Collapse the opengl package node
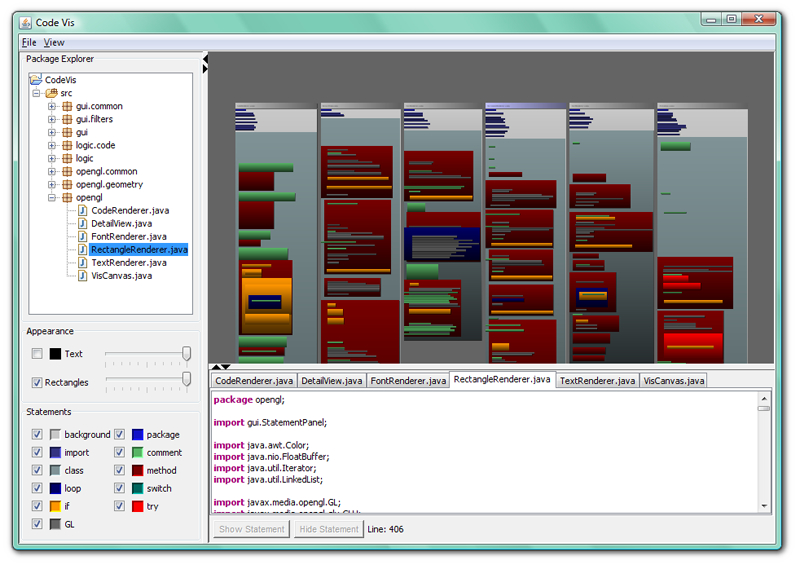 (x=52, y=198)
